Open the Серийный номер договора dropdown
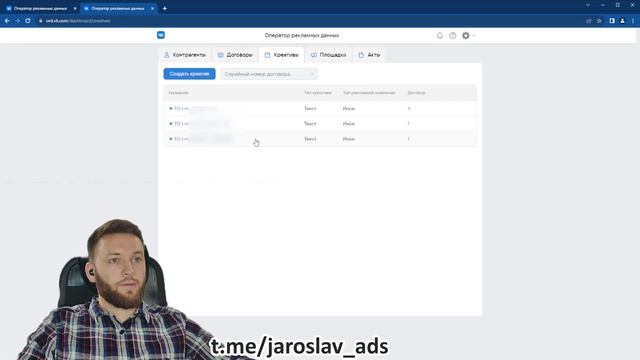Image resolution: width=640 pixels, height=360 pixels. [269, 74]
